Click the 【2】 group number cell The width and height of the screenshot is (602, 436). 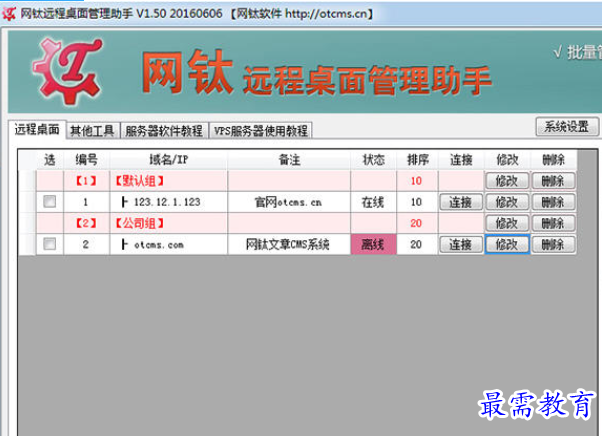86,223
